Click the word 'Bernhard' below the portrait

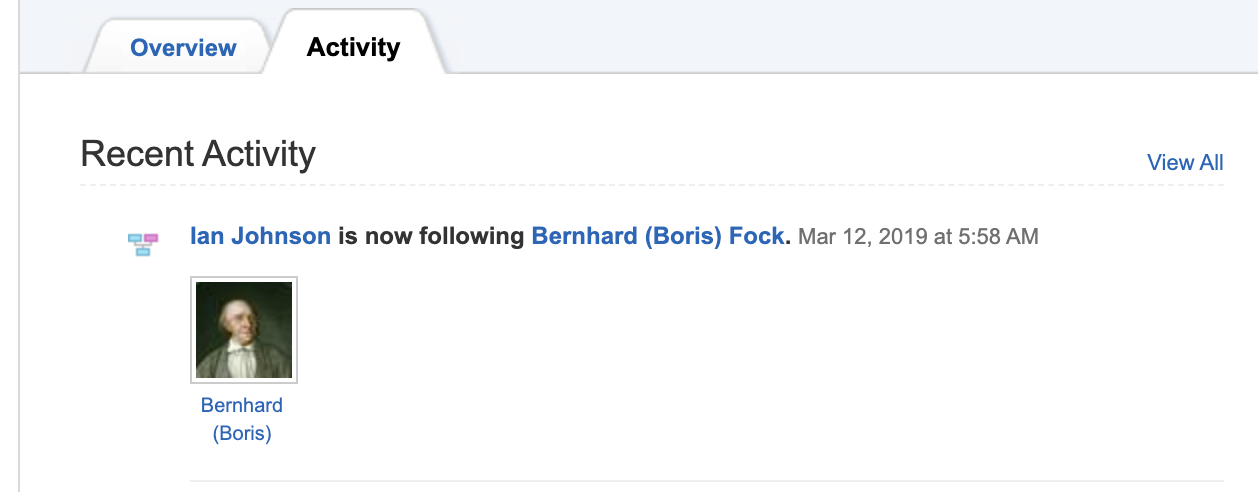242,405
